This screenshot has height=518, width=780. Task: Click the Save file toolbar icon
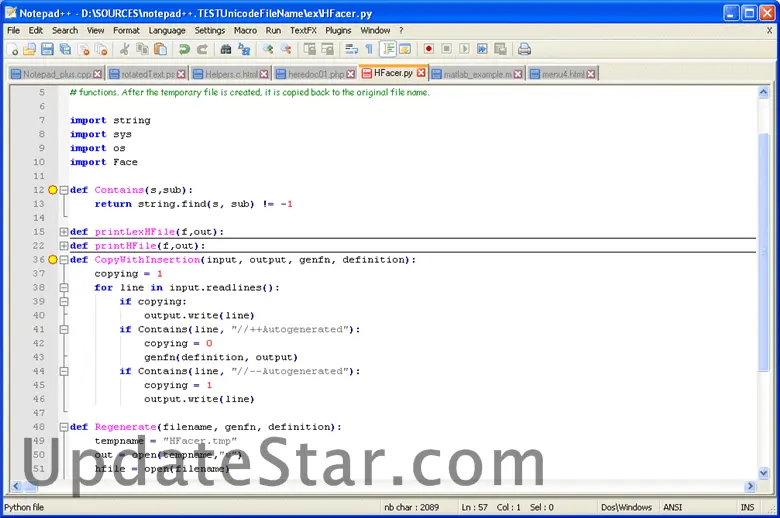pos(47,49)
